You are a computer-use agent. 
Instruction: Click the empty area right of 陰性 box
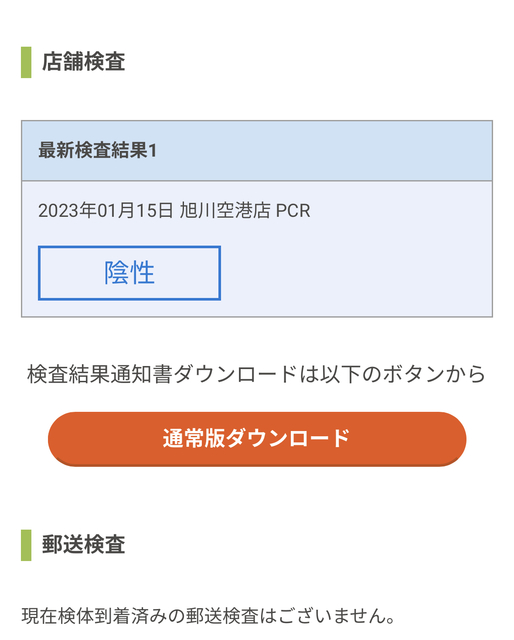pos(356,273)
